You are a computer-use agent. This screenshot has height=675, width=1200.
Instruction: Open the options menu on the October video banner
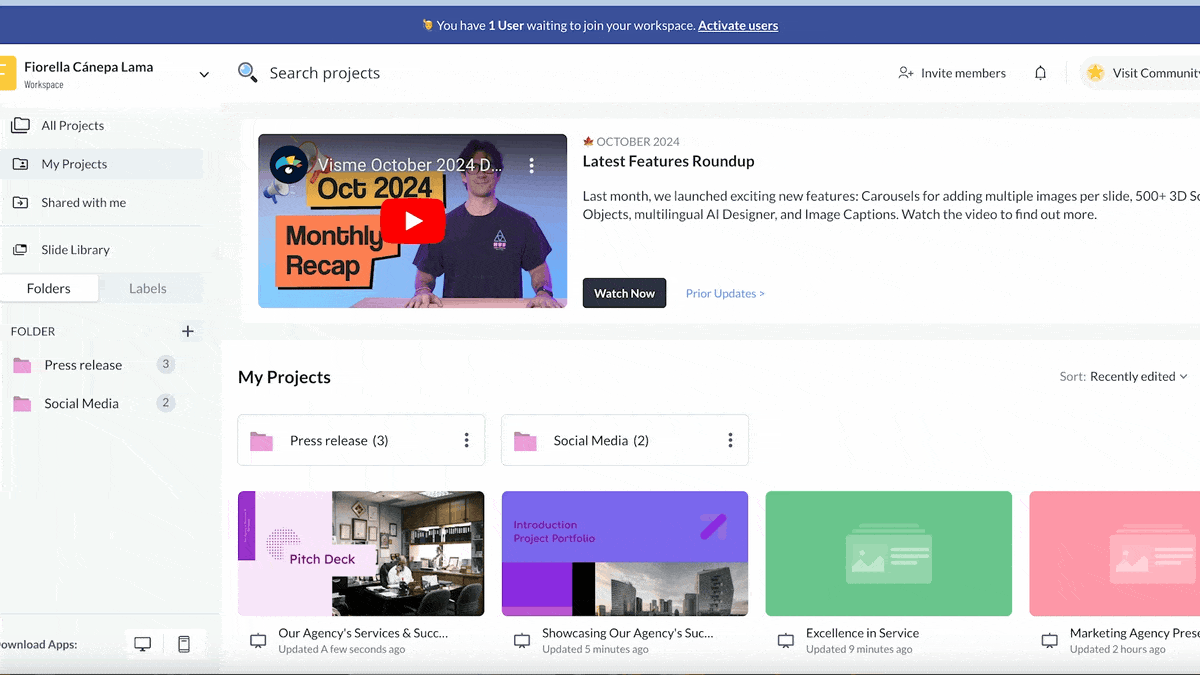(532, 165)
